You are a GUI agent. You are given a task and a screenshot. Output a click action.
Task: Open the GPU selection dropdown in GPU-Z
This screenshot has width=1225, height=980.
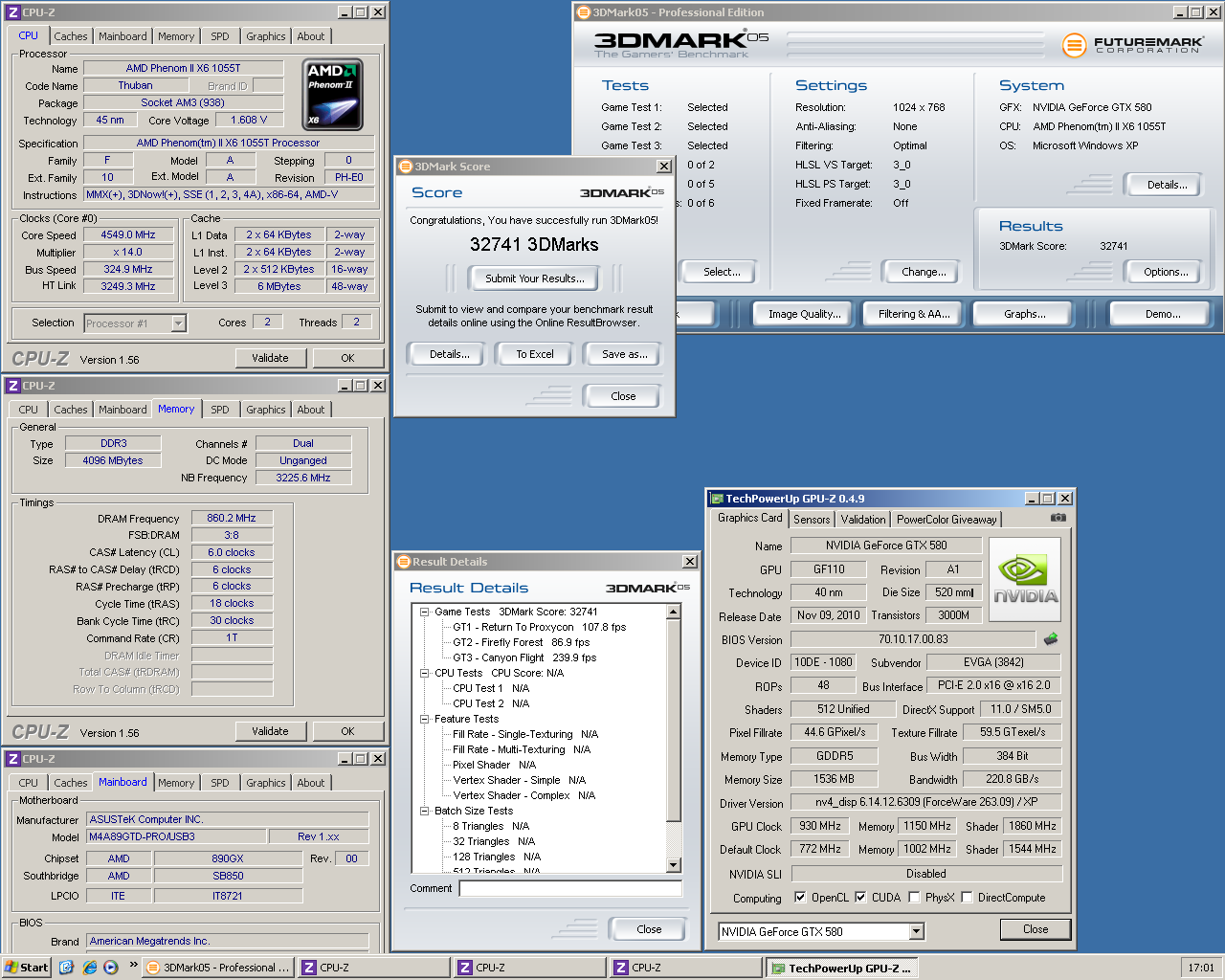[916, 931]
